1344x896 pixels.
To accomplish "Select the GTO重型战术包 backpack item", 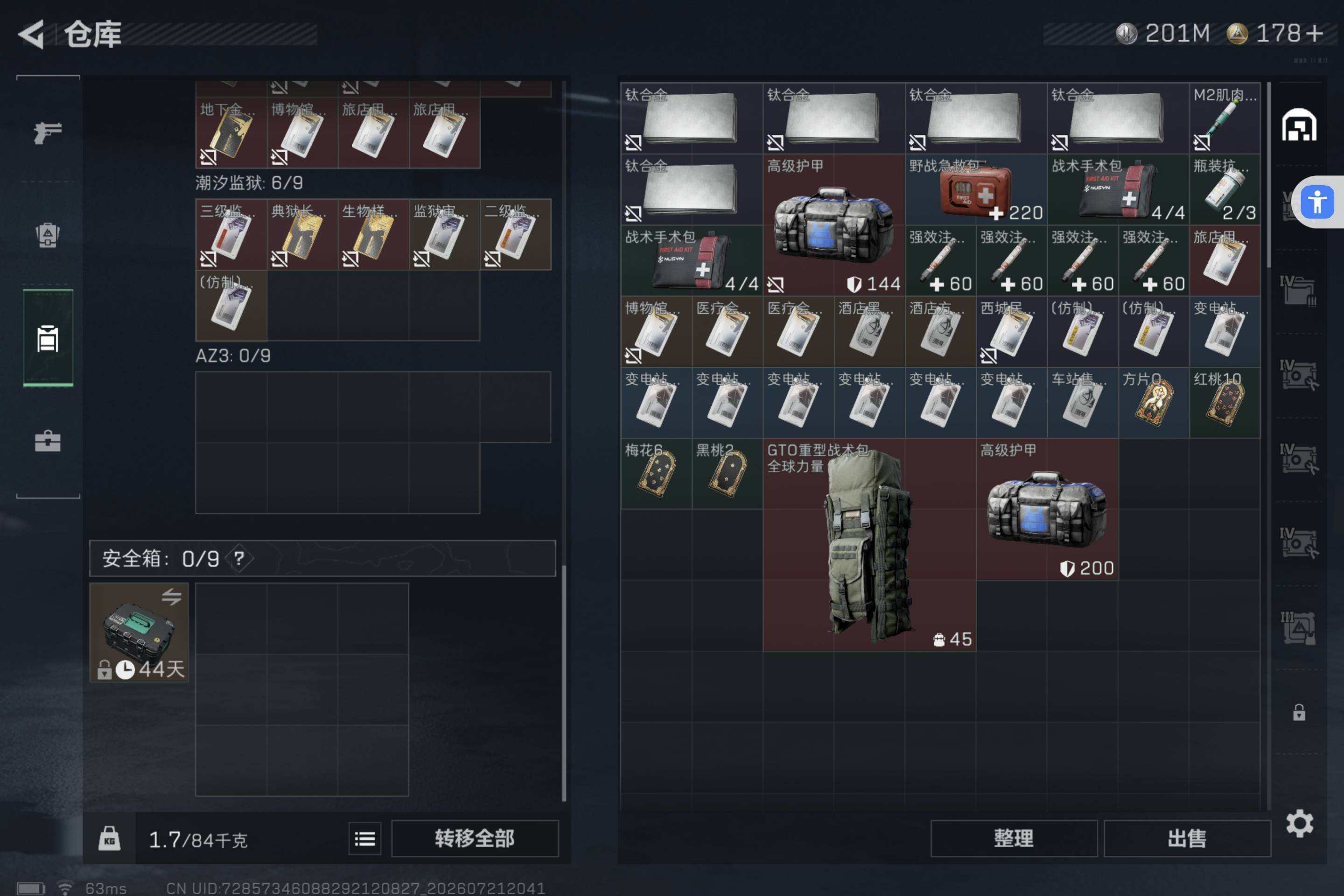I will 869,545.
